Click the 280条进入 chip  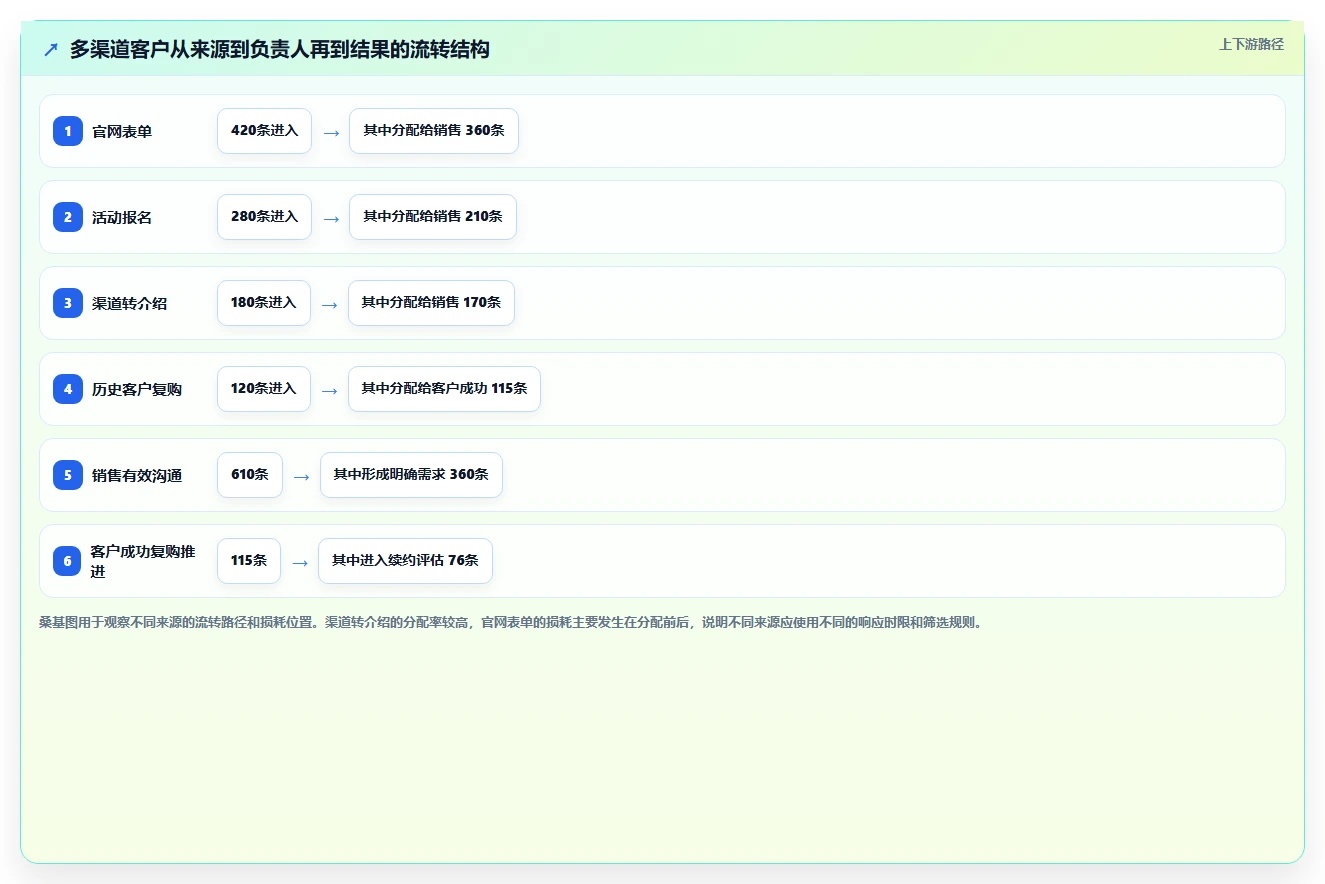(x=264, y=217)
